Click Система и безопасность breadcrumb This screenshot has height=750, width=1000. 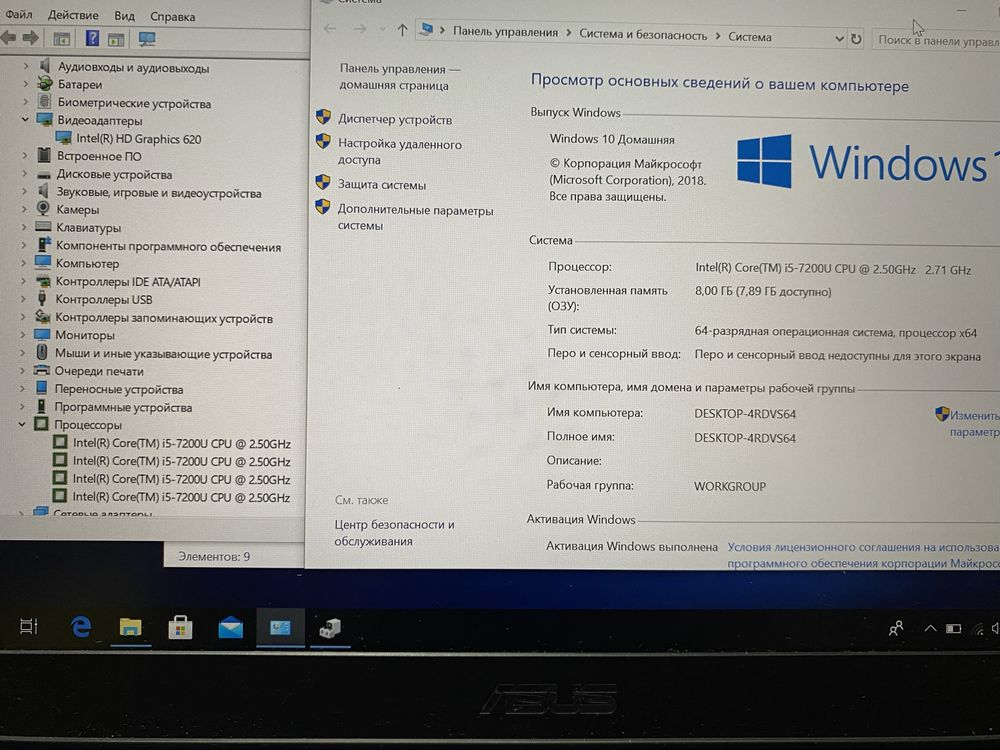click(643, 35)
